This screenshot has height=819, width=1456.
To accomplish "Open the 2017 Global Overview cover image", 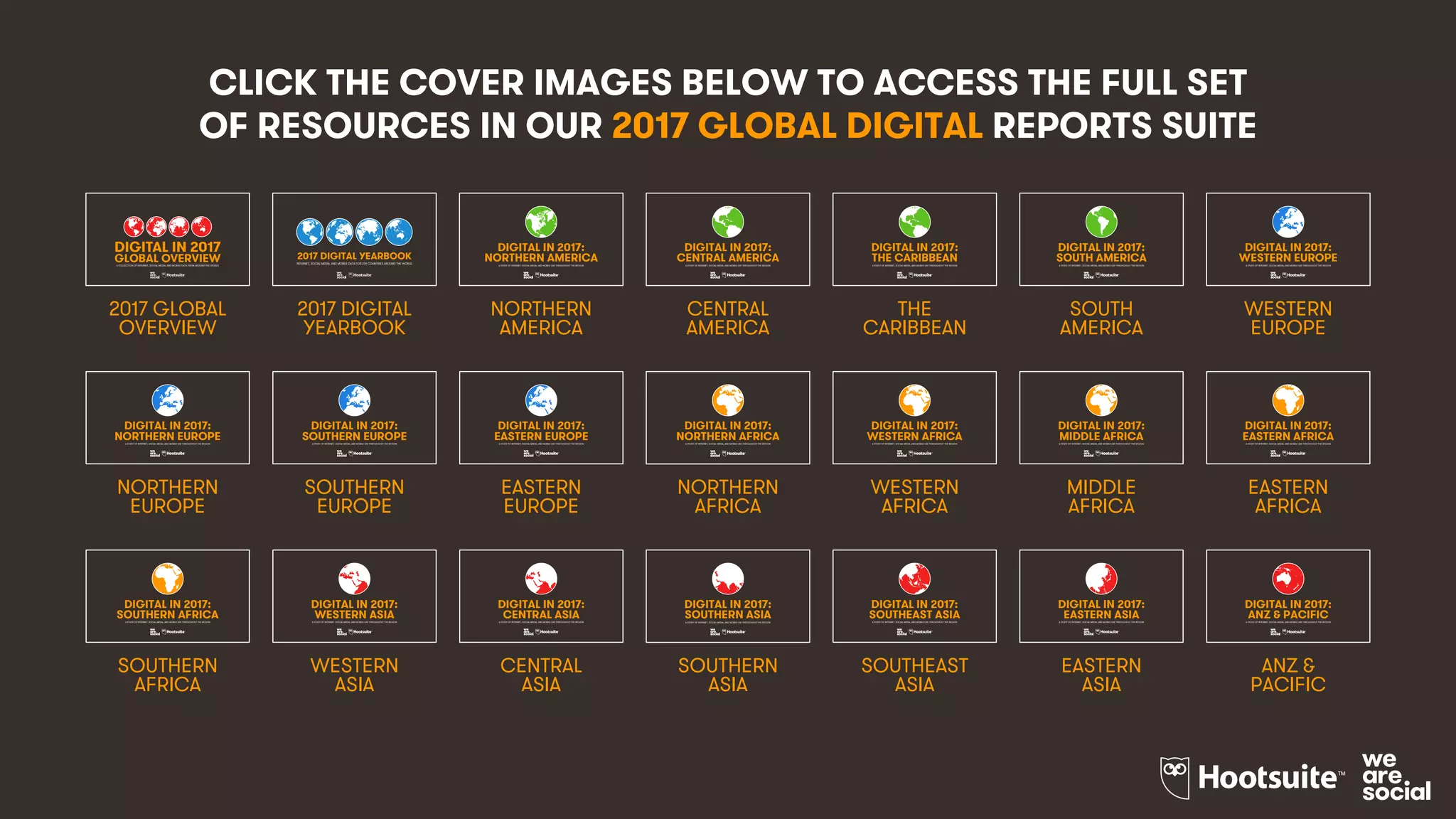I will [x=168, y=240].
